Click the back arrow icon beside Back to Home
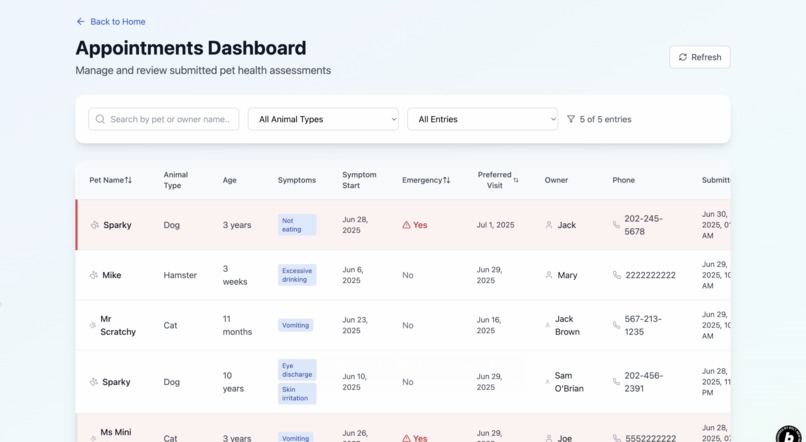This screenshot has height=442, width=806. point(80,22)
